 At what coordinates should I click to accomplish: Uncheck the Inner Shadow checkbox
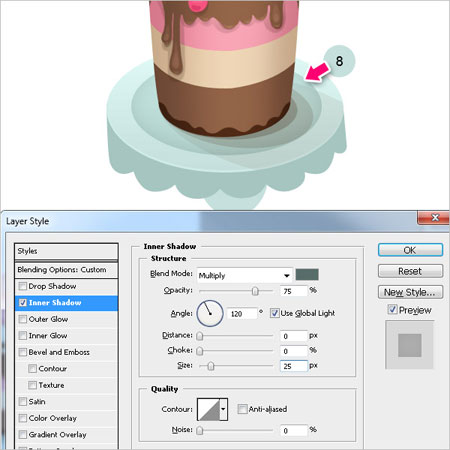point(23,303)
